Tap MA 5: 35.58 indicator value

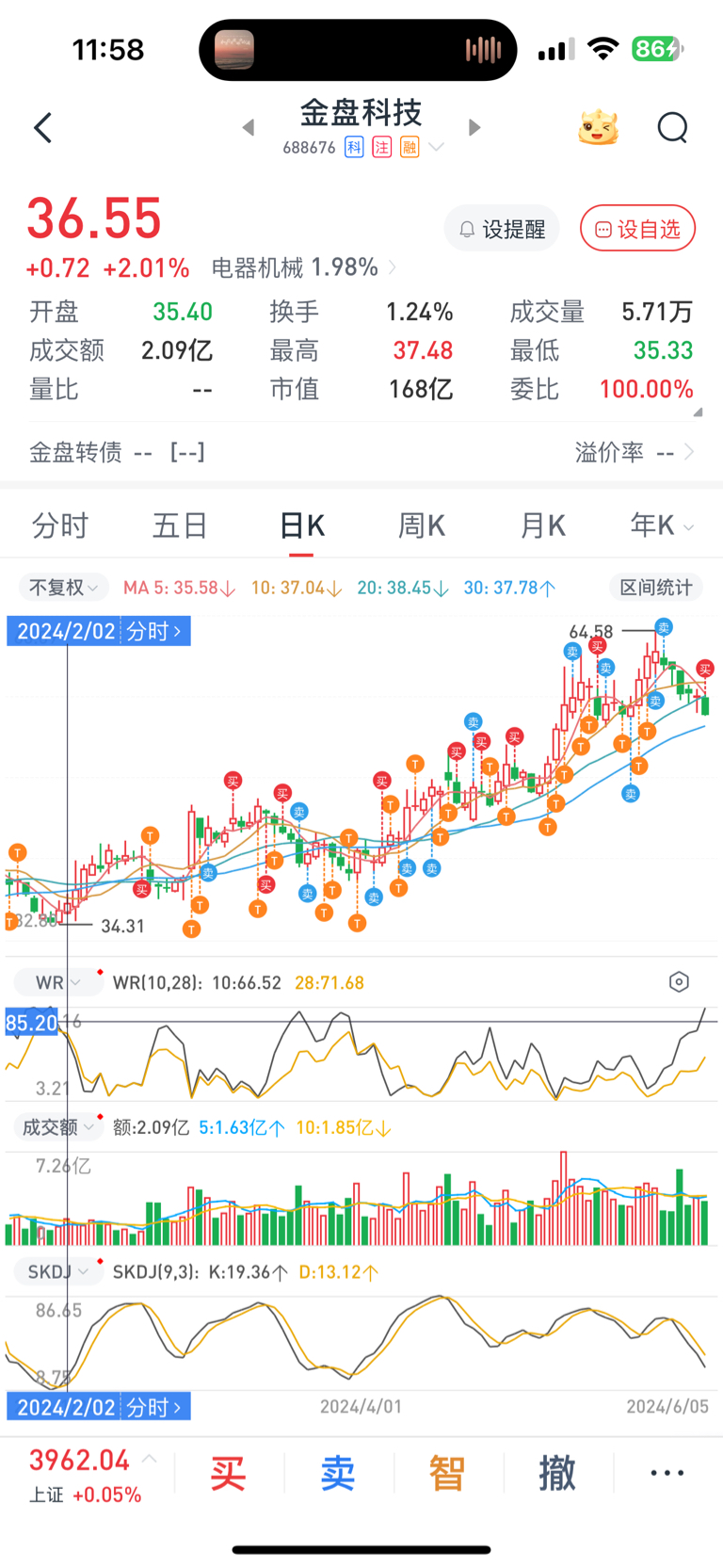point(179,588)
